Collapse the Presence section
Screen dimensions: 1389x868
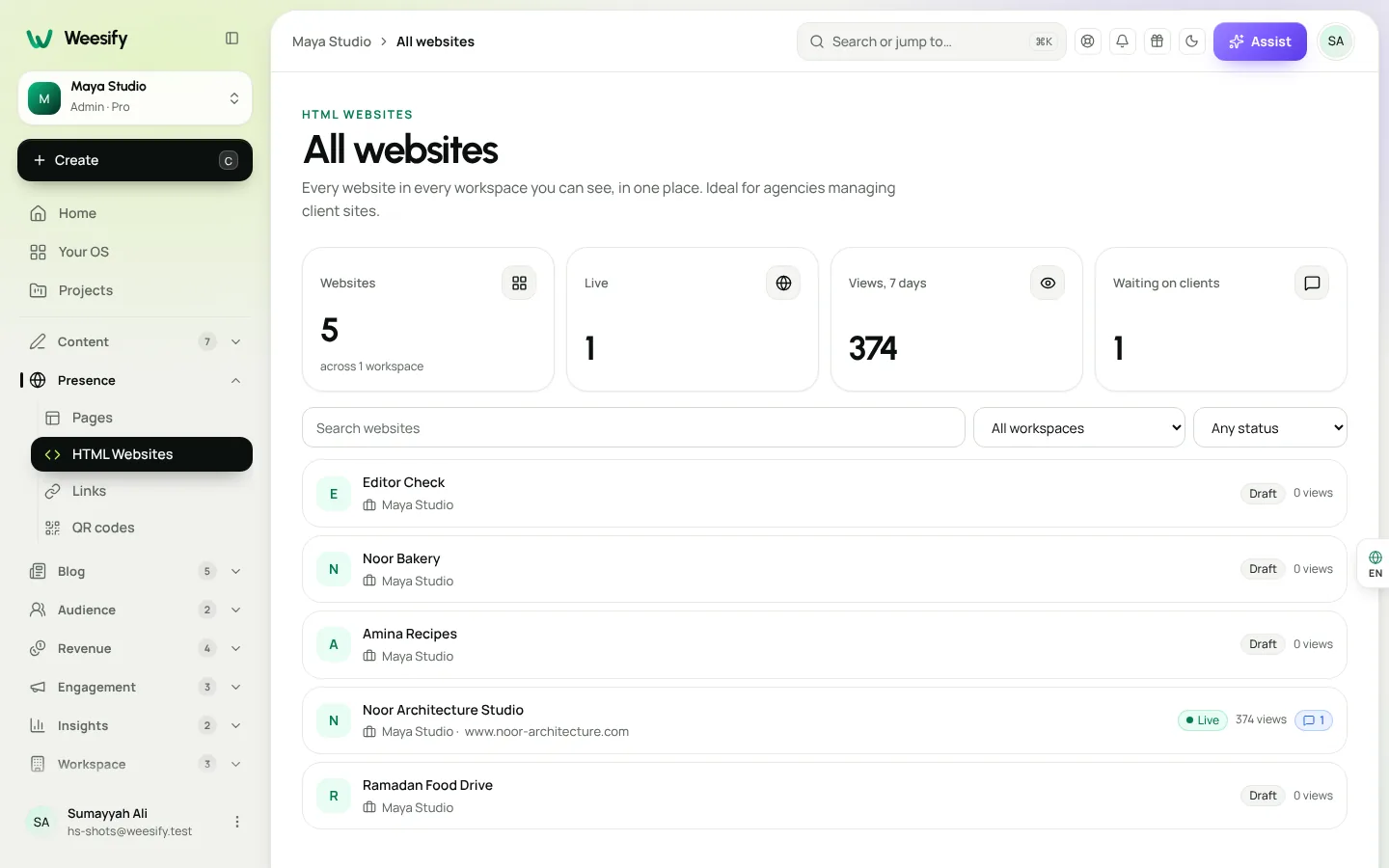(x=135, y=380)
